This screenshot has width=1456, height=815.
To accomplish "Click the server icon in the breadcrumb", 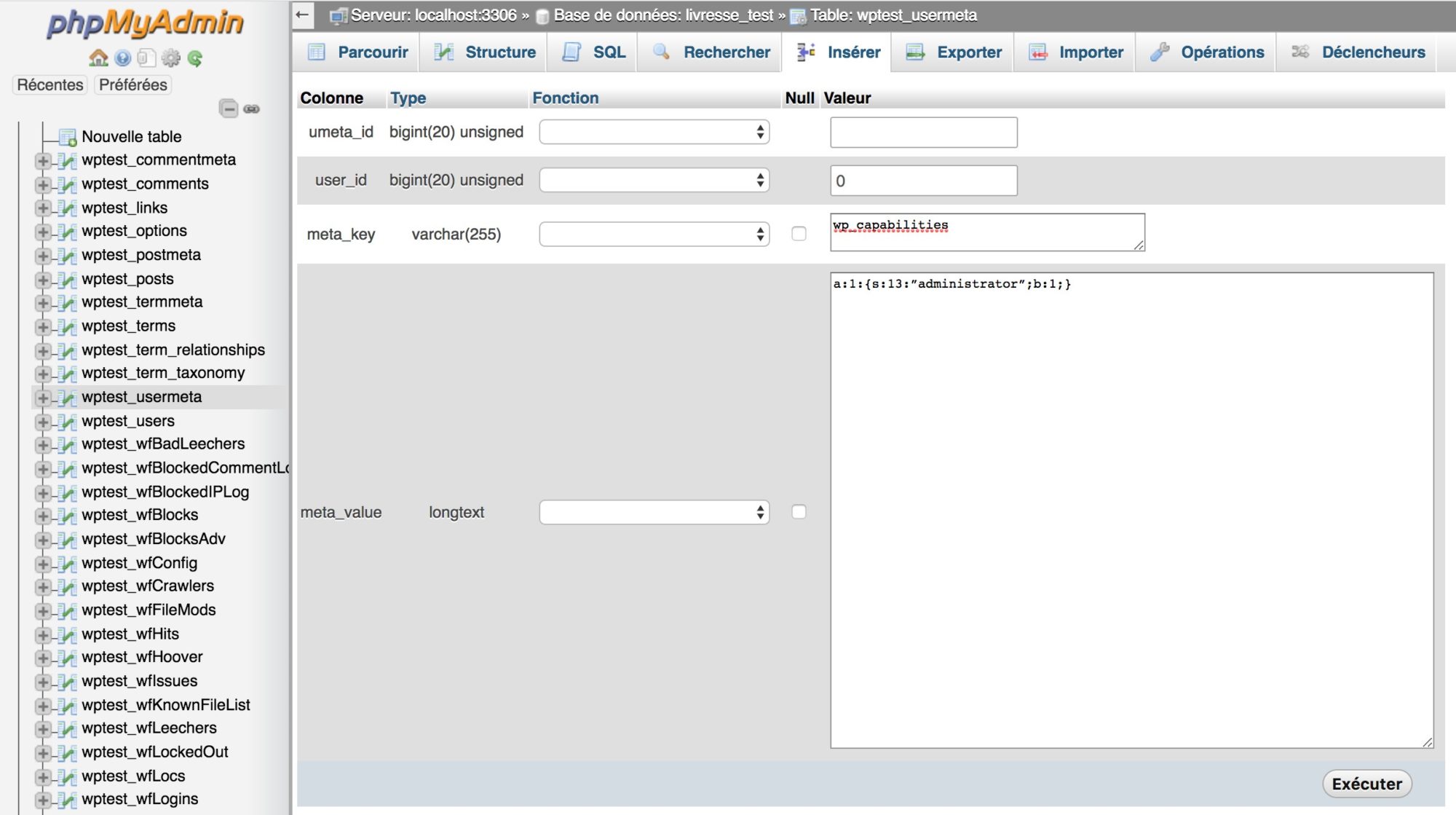I will coord(339,16).
